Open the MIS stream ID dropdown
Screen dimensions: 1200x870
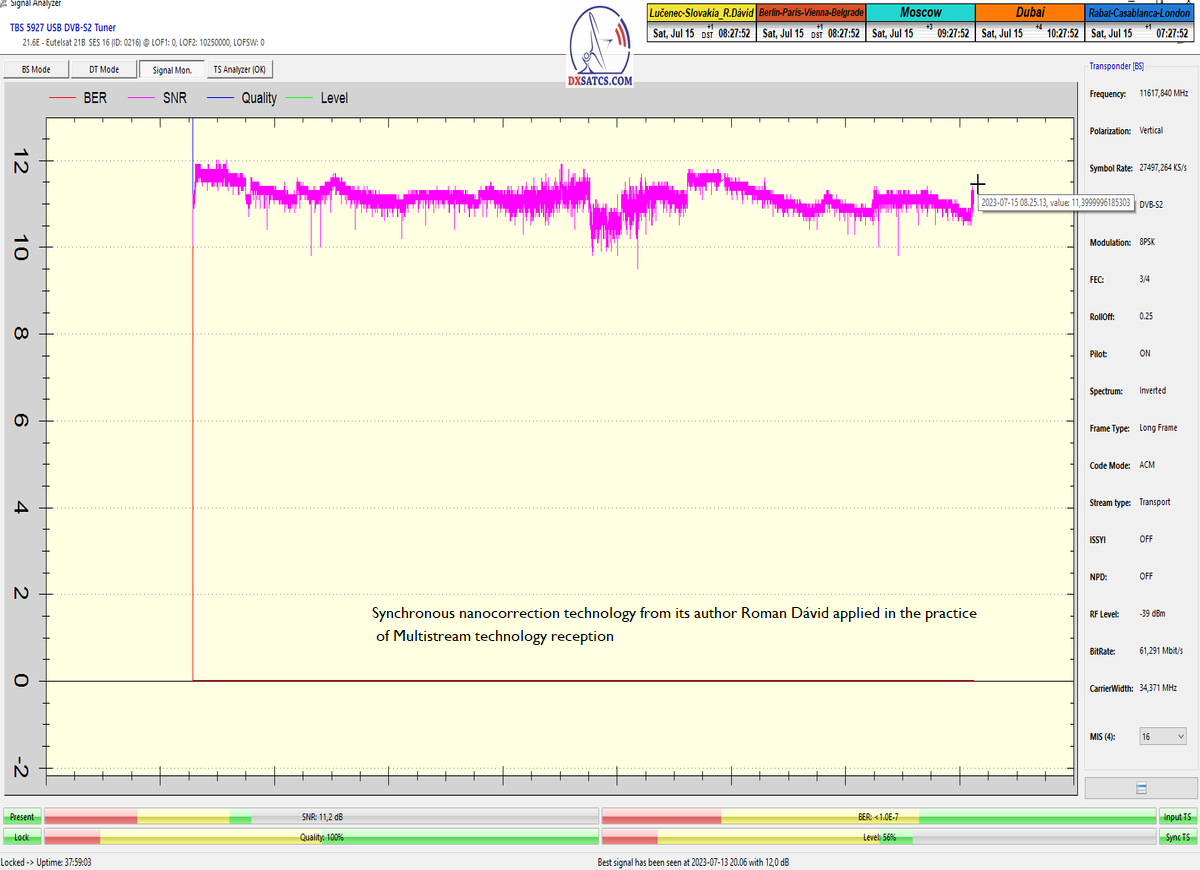point(1163,736)
